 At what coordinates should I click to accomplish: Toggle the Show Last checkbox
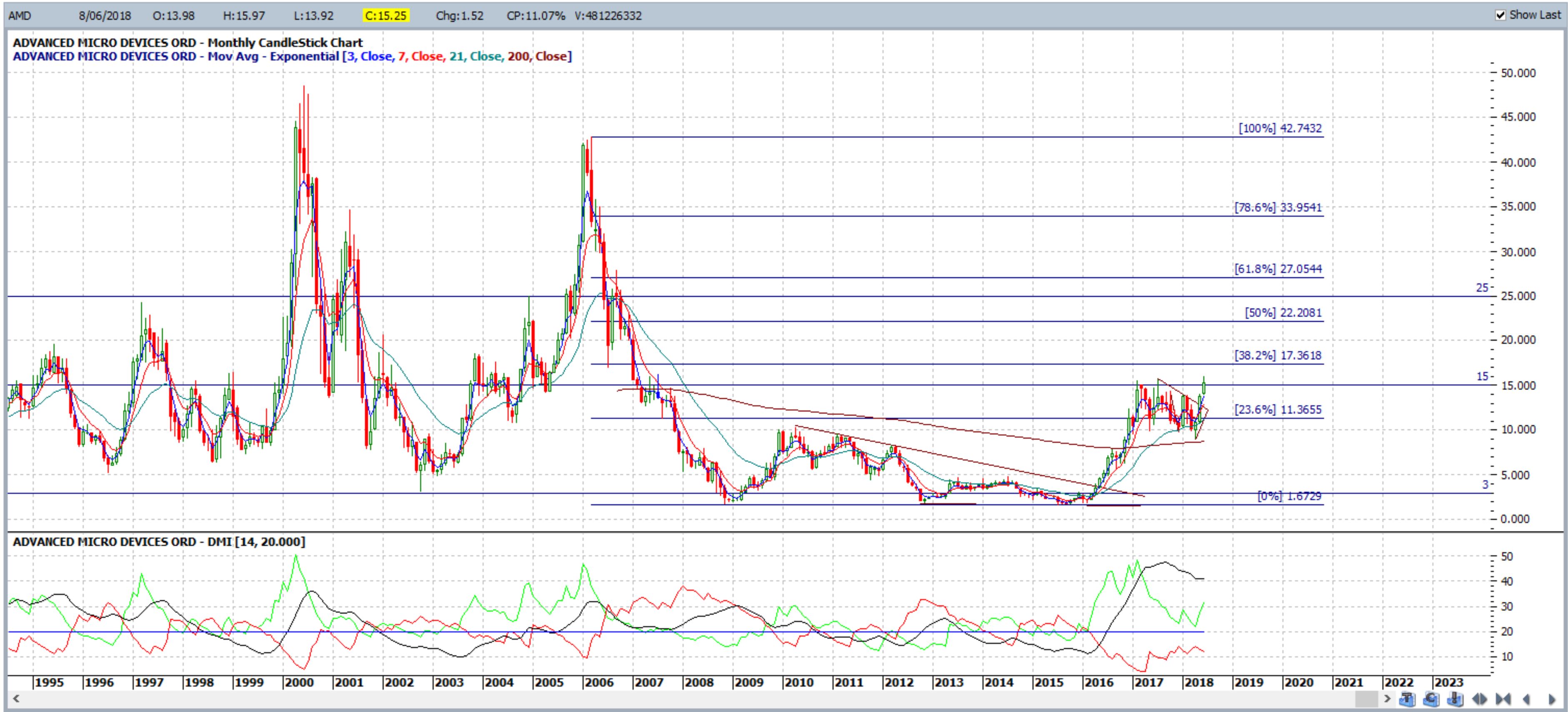tap(1501, 15)
